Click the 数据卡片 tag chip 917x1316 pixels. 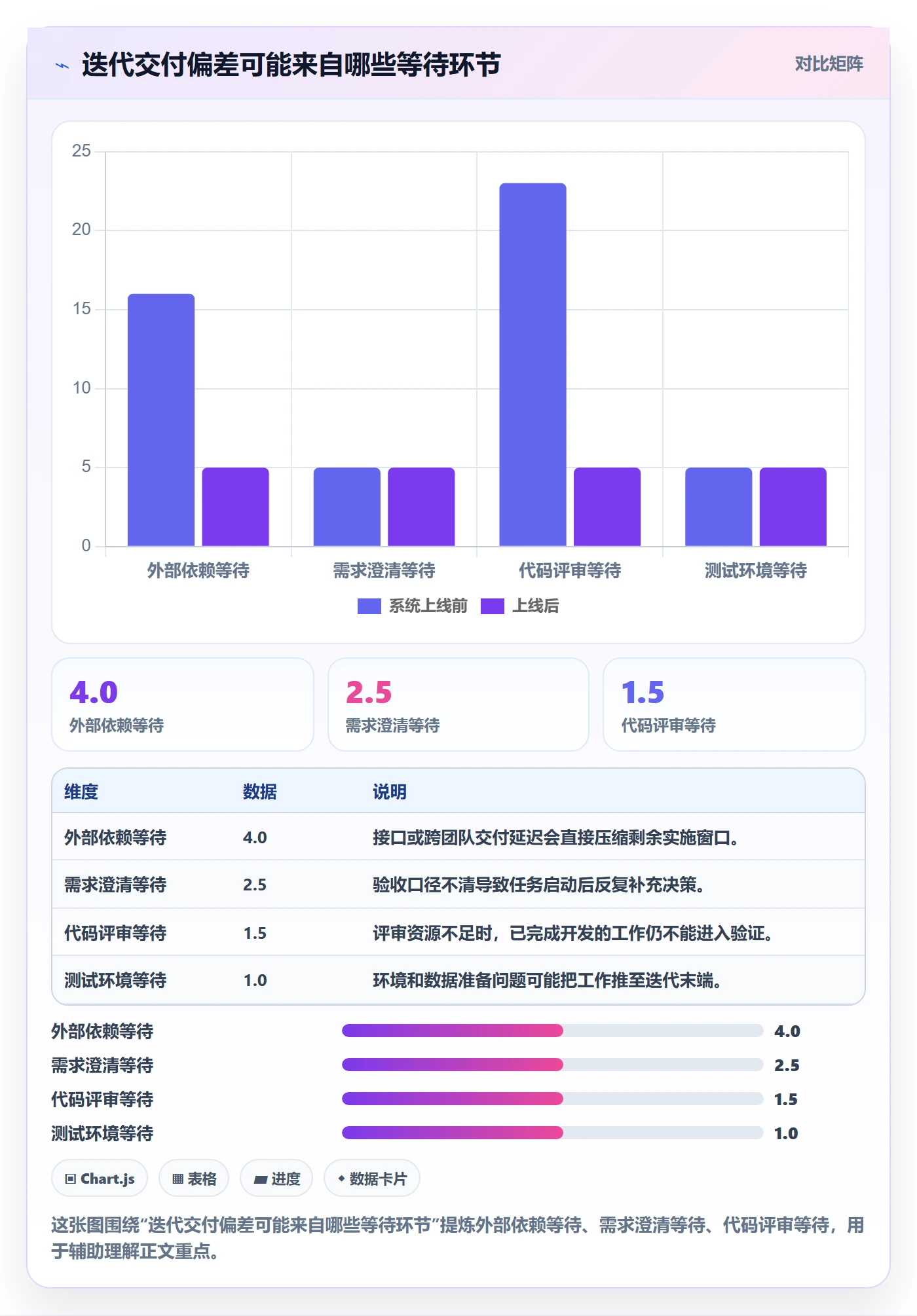[372, 1179]
